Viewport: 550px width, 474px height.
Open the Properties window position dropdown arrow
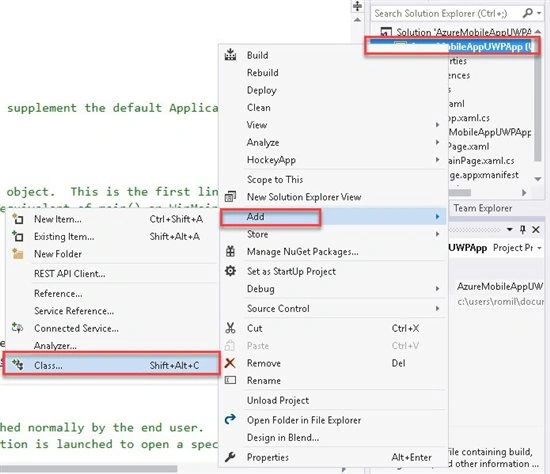tap(510, 229)
